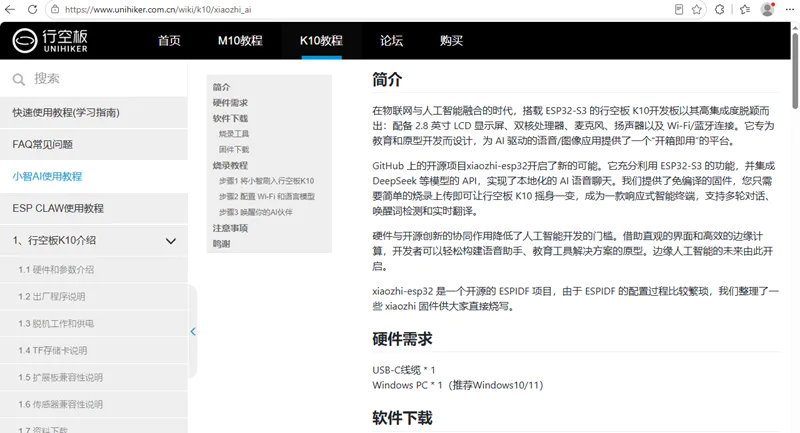Open FAQ常见问题 in the sidebar

tap(94, 144)
